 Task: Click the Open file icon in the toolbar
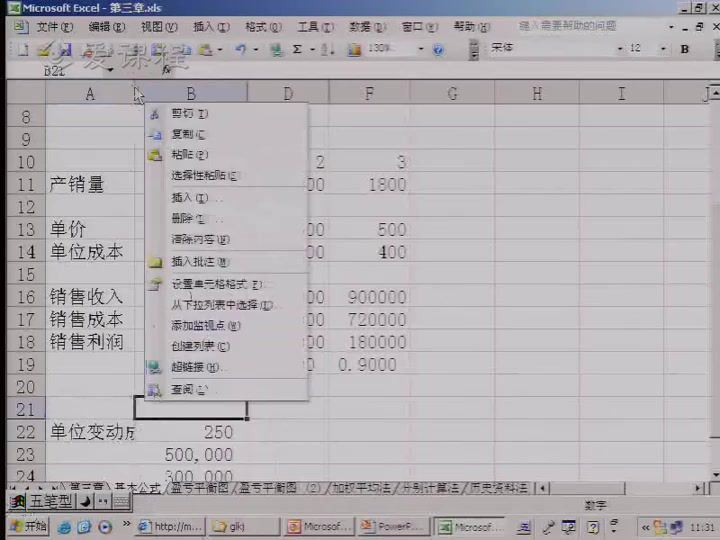45,49
